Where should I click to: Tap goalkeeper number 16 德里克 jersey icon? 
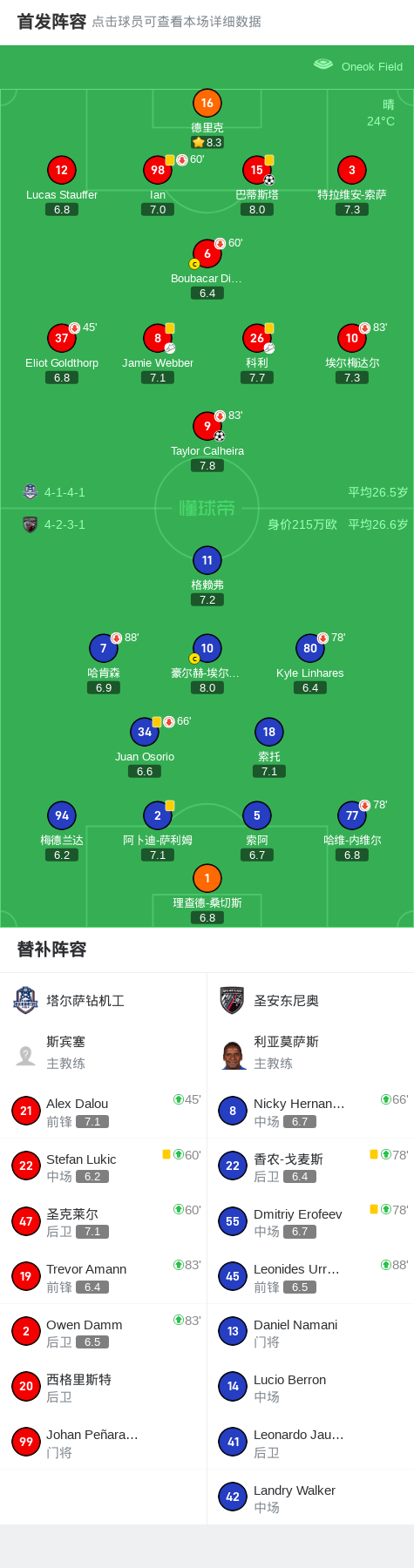207,103
